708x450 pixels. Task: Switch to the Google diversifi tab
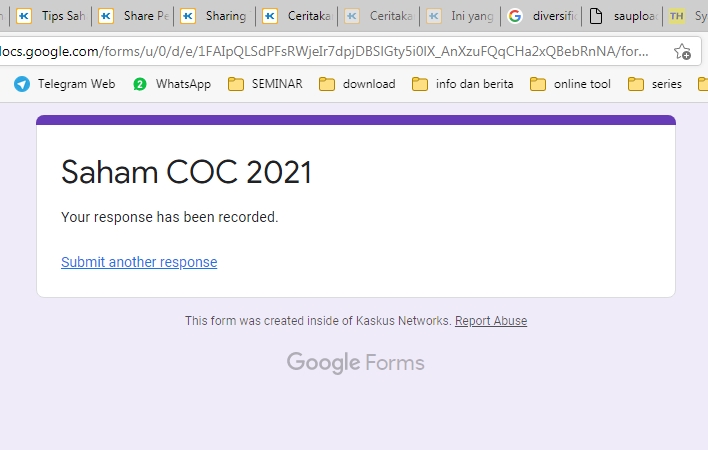[542, 16]
